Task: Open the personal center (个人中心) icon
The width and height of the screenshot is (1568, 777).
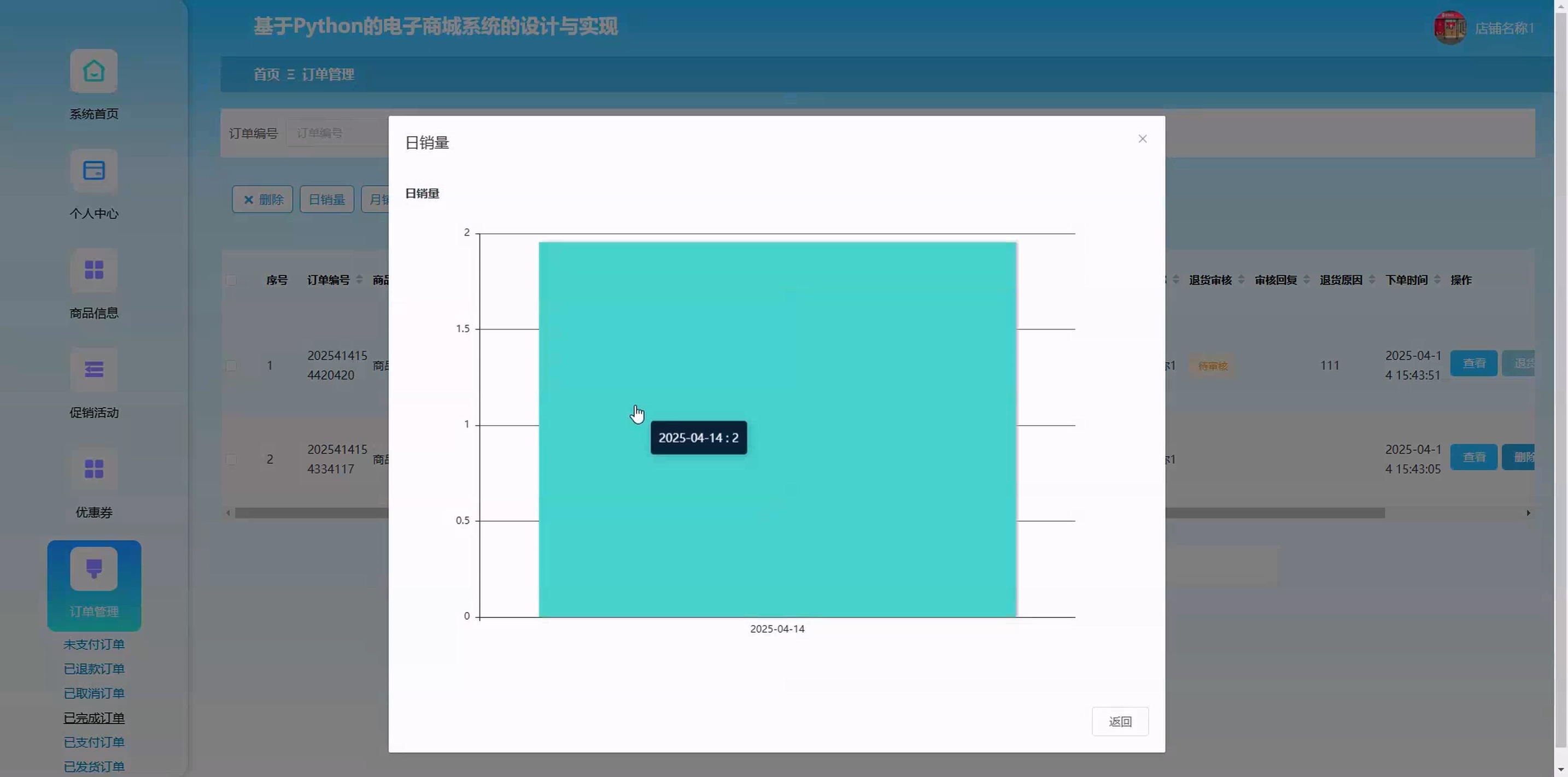Action: (93, 171)
